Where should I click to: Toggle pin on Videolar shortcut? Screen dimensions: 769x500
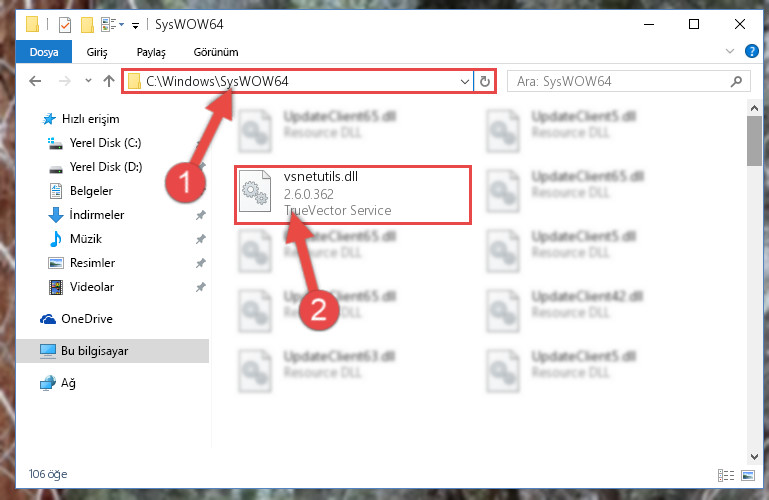201,287
